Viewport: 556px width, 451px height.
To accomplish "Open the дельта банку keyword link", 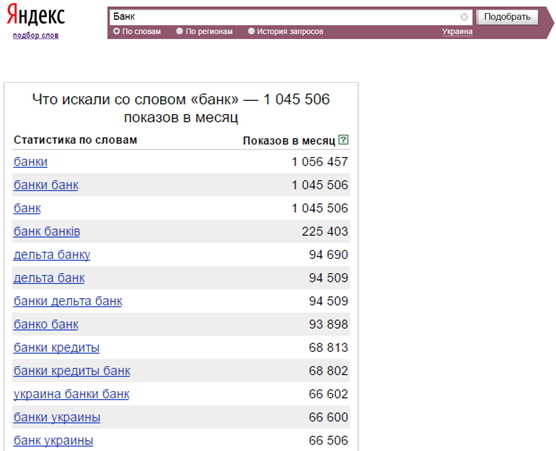I will click(52, 255).
